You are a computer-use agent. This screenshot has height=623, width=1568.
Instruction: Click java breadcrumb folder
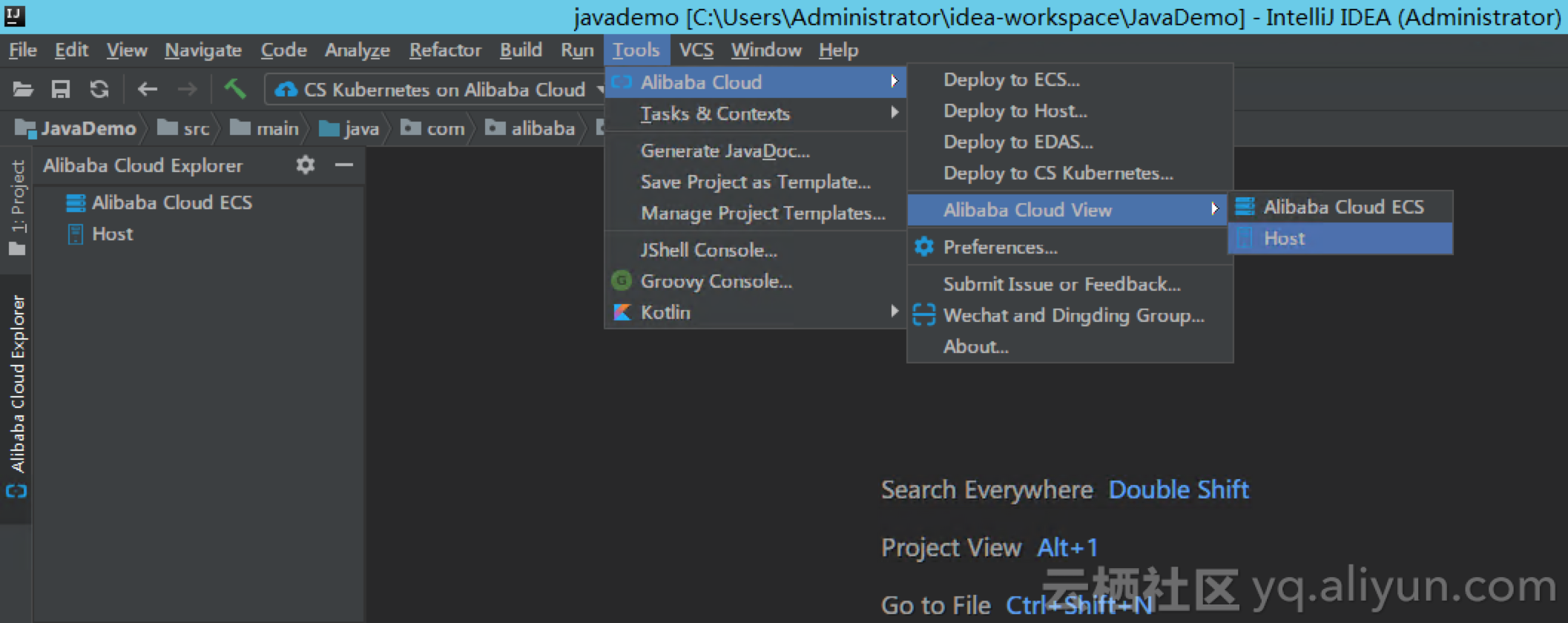[x=349, y=129]
